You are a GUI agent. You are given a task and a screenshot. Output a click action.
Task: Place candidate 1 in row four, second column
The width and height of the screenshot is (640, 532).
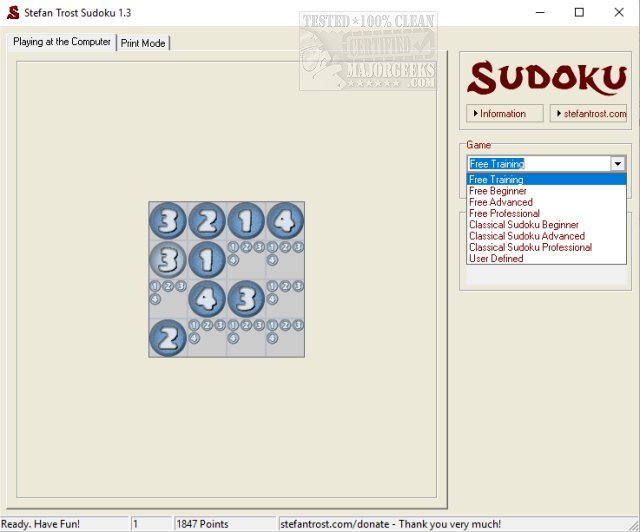[194, 325]
